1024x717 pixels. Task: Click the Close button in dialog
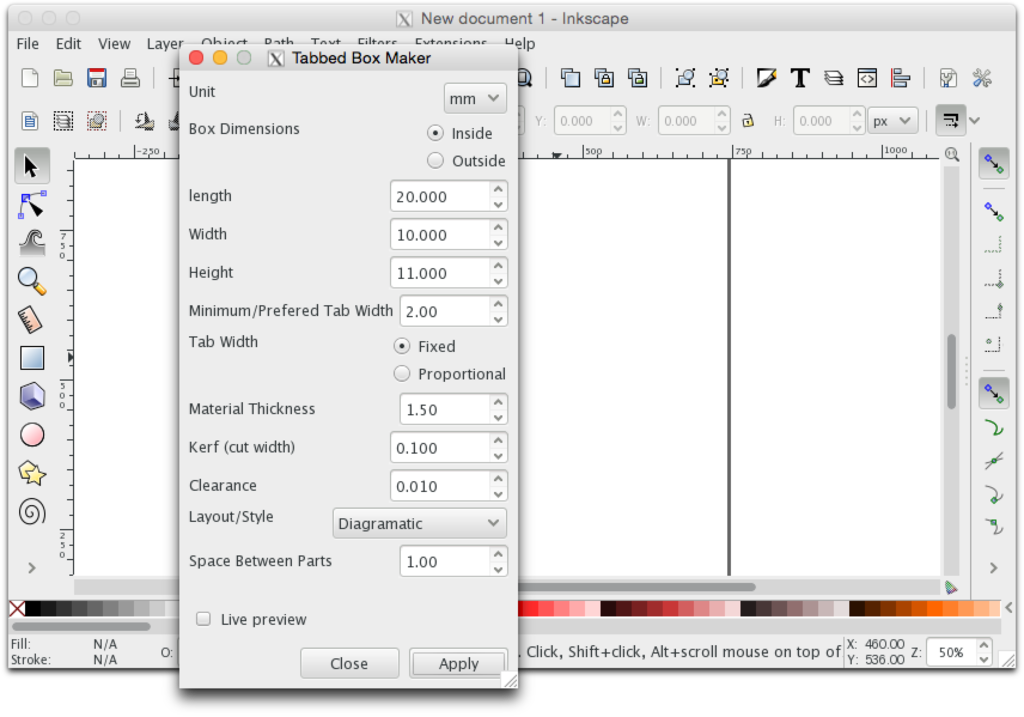tap(349, 663)
